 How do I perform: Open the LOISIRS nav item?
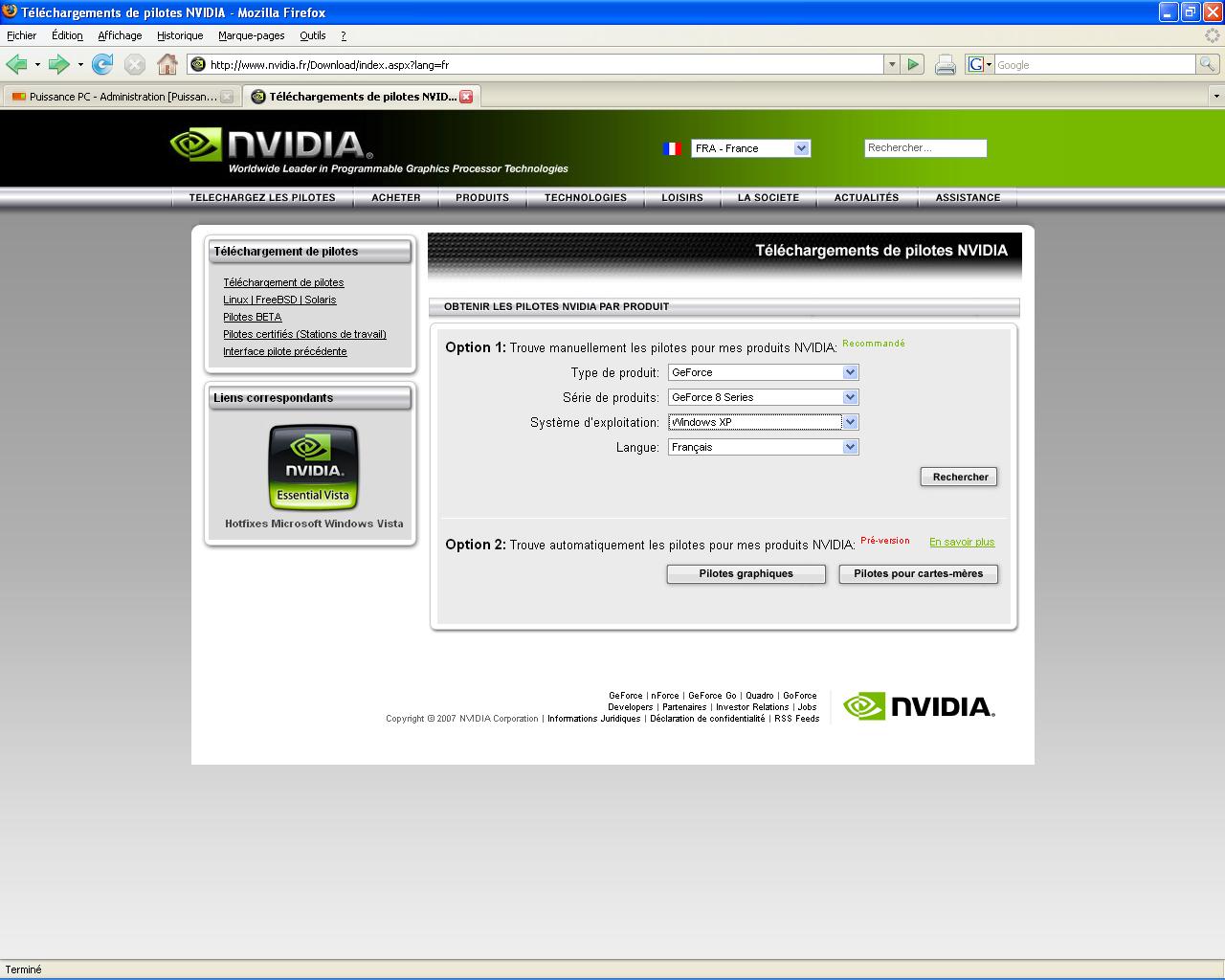682,197
